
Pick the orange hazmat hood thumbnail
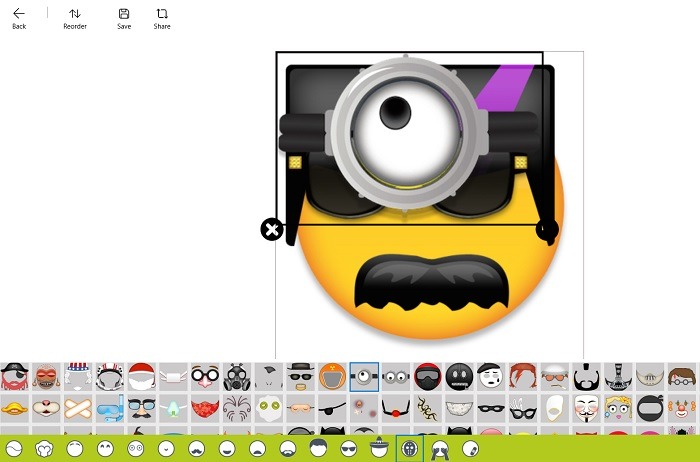(332, 377)
